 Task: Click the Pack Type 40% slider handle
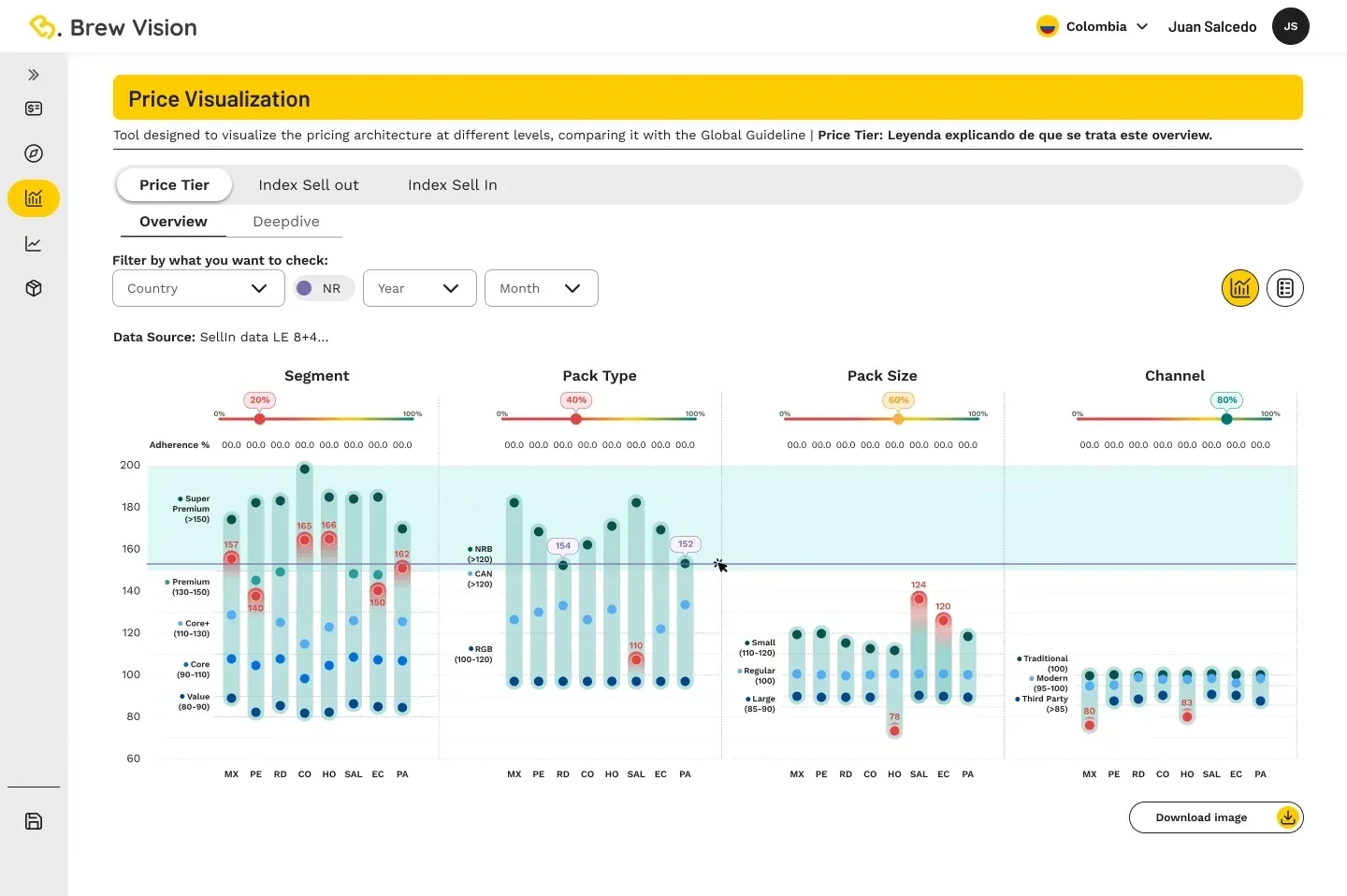point(576,419)
